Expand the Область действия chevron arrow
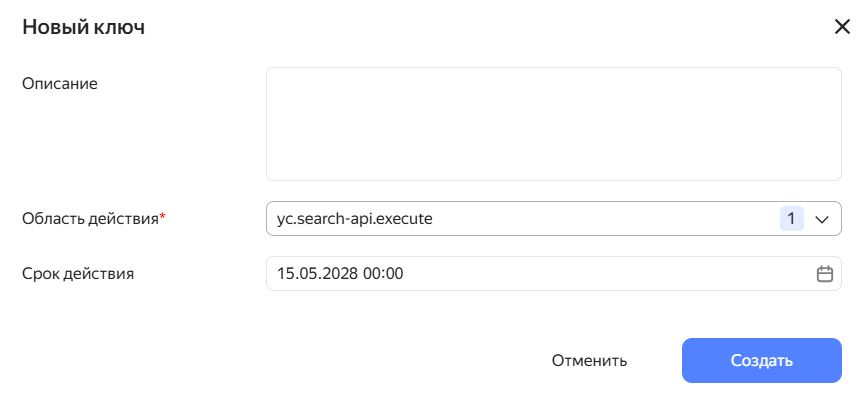Screen dimensions: 868x404 click(x=822, y=219)
